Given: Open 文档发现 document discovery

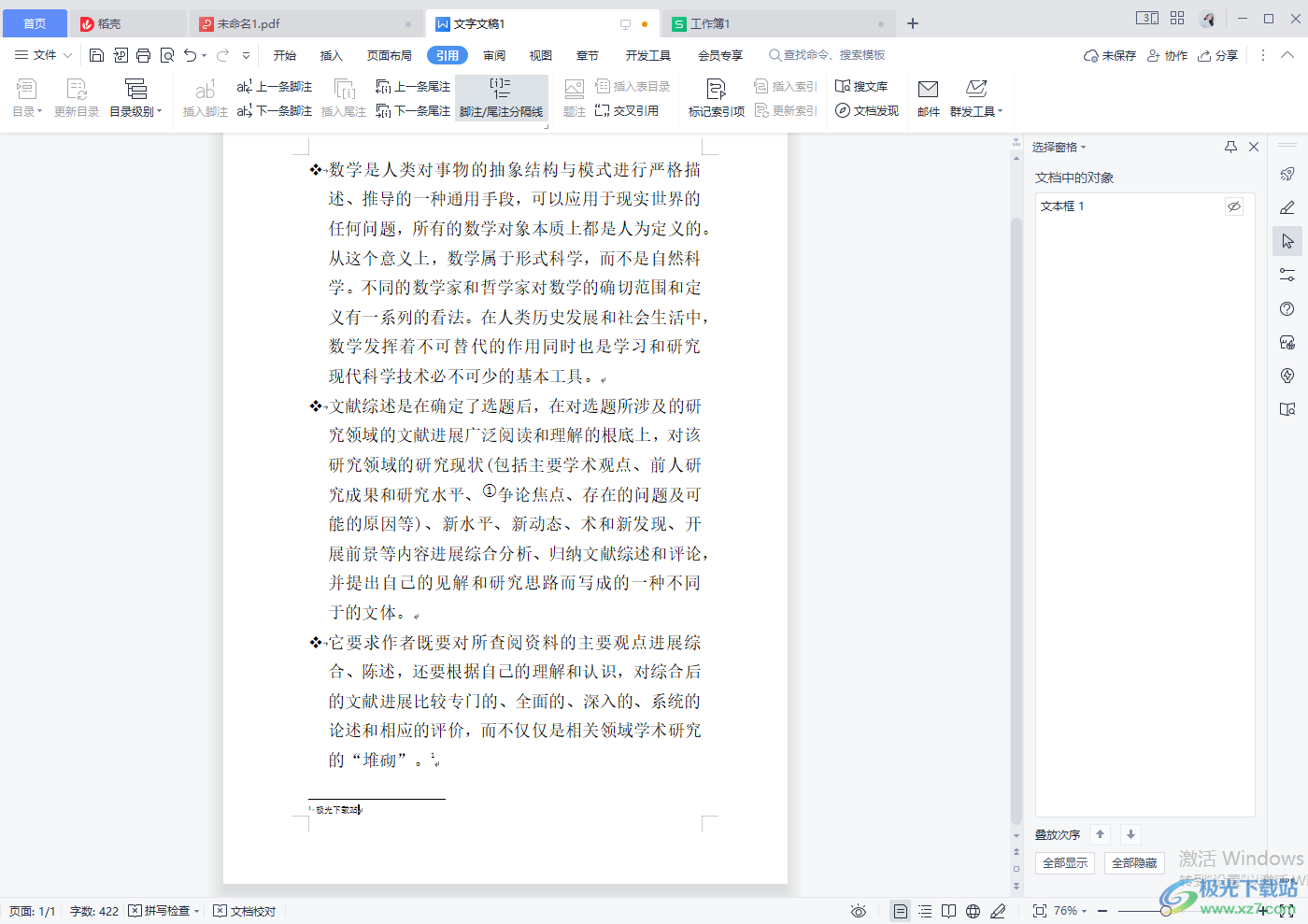Looking at the screenshot, I should tap(867, 110).
